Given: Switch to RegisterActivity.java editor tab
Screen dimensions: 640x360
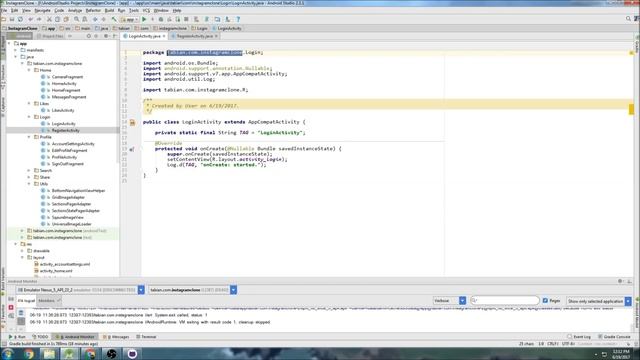Looking at the screenshot, I should click(x=195, y=36).
